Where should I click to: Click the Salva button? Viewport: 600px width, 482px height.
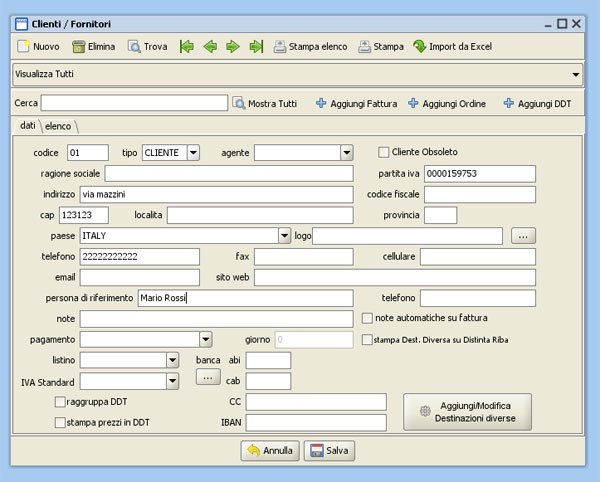click(328, 451)
